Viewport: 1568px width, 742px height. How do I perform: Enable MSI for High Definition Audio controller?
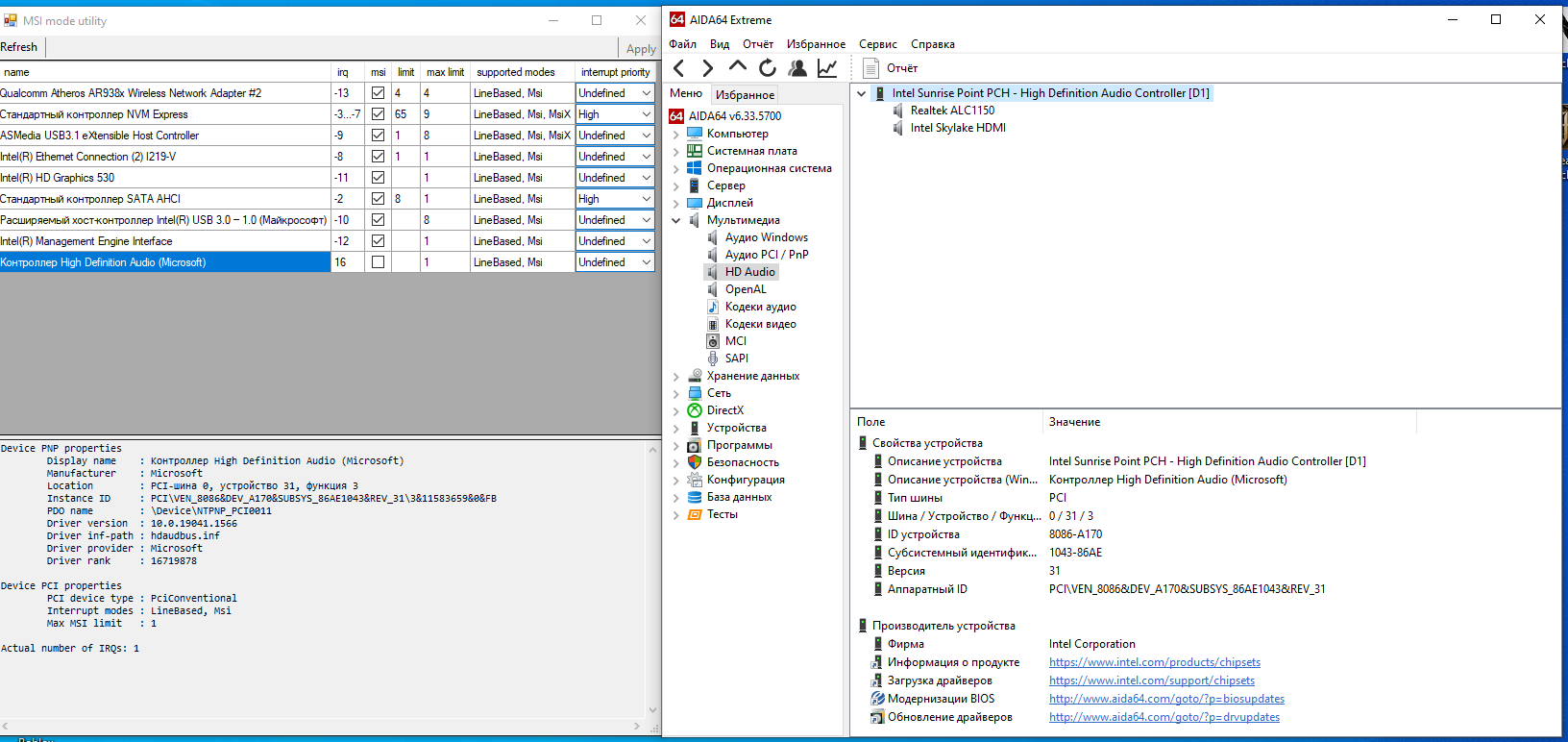click(378, 262)
